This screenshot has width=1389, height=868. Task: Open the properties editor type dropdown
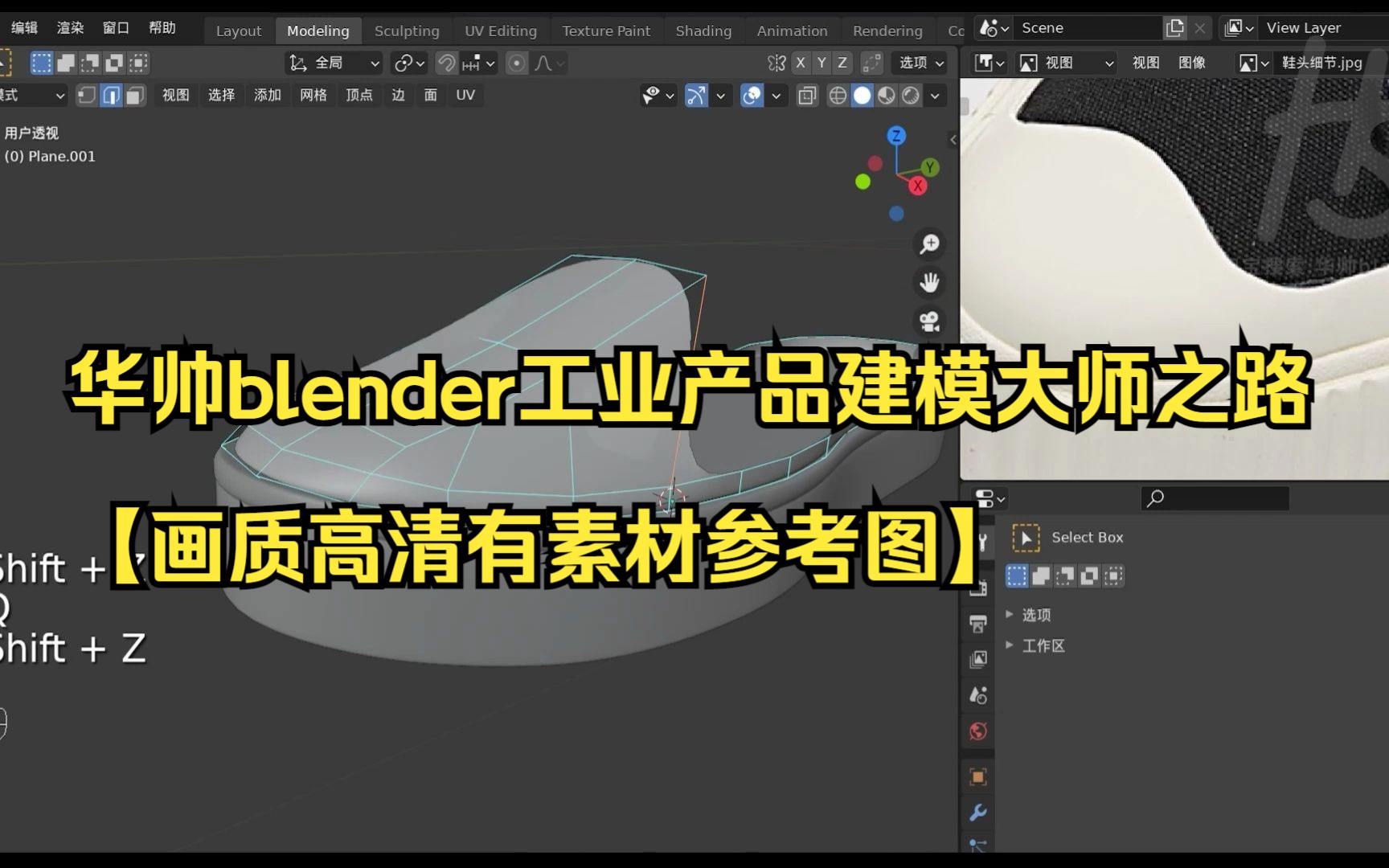point(990,499)
